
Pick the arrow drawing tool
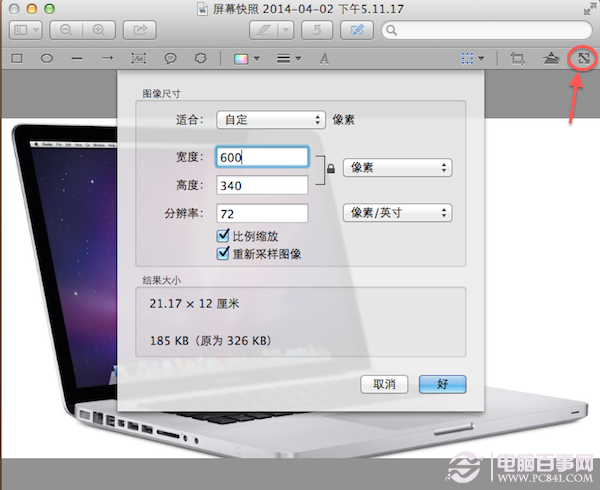pyautogui.click(x=107, y=59)
